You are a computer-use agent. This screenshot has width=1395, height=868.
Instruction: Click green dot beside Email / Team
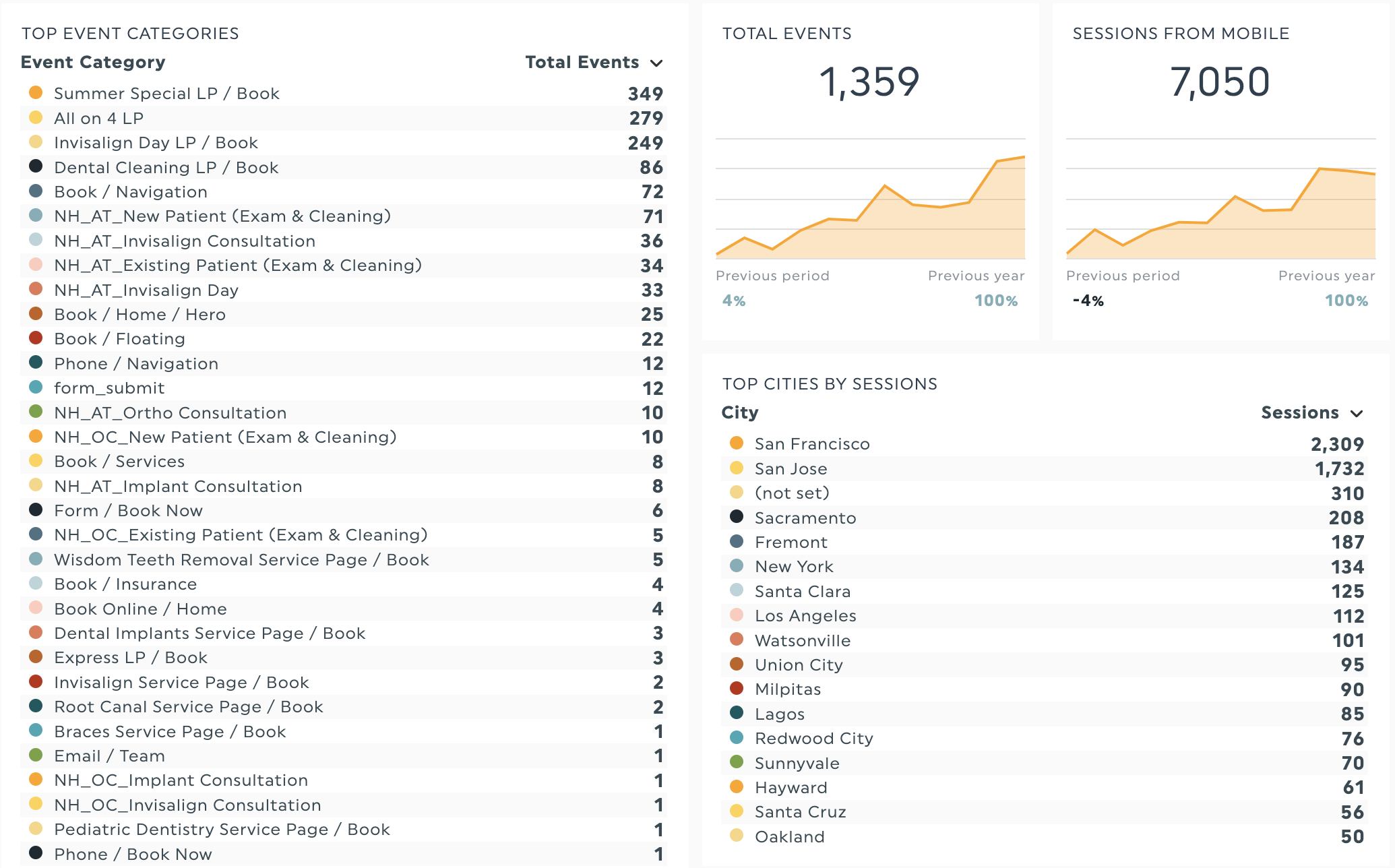point(36,755)
